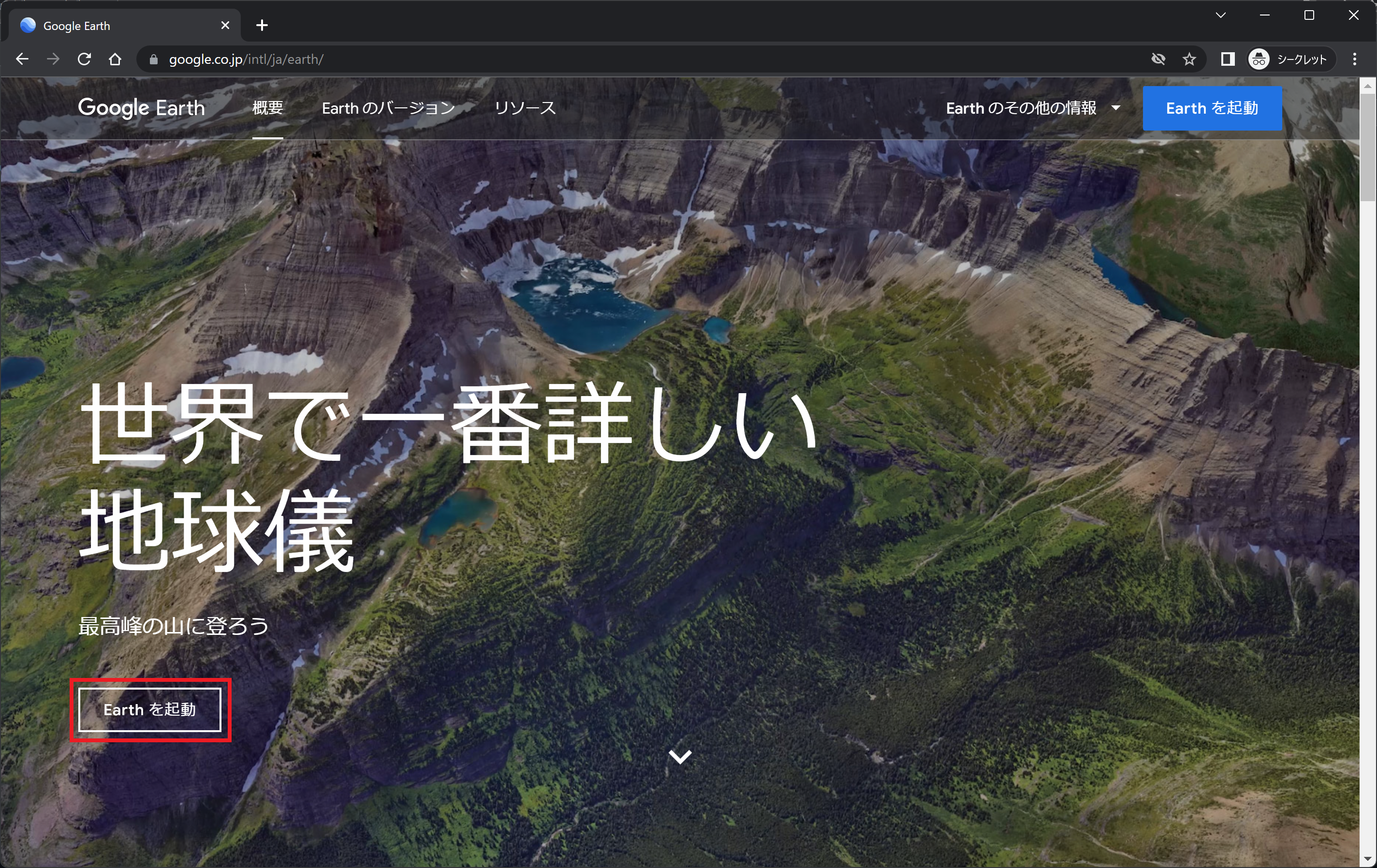Reload the current page
1377x868 pixels.
pos(85,59)
